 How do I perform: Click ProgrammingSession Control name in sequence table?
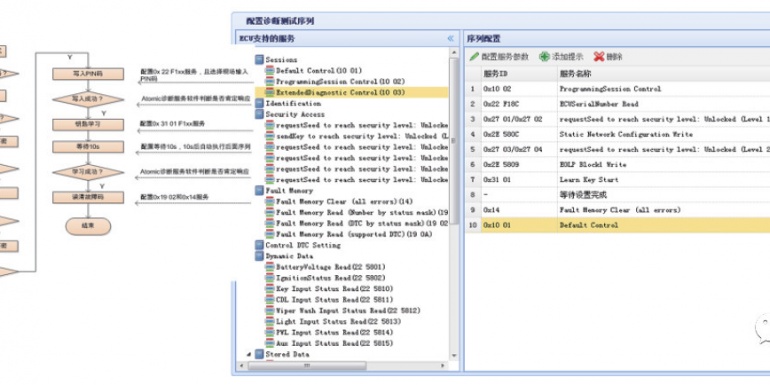click(610, 89)
